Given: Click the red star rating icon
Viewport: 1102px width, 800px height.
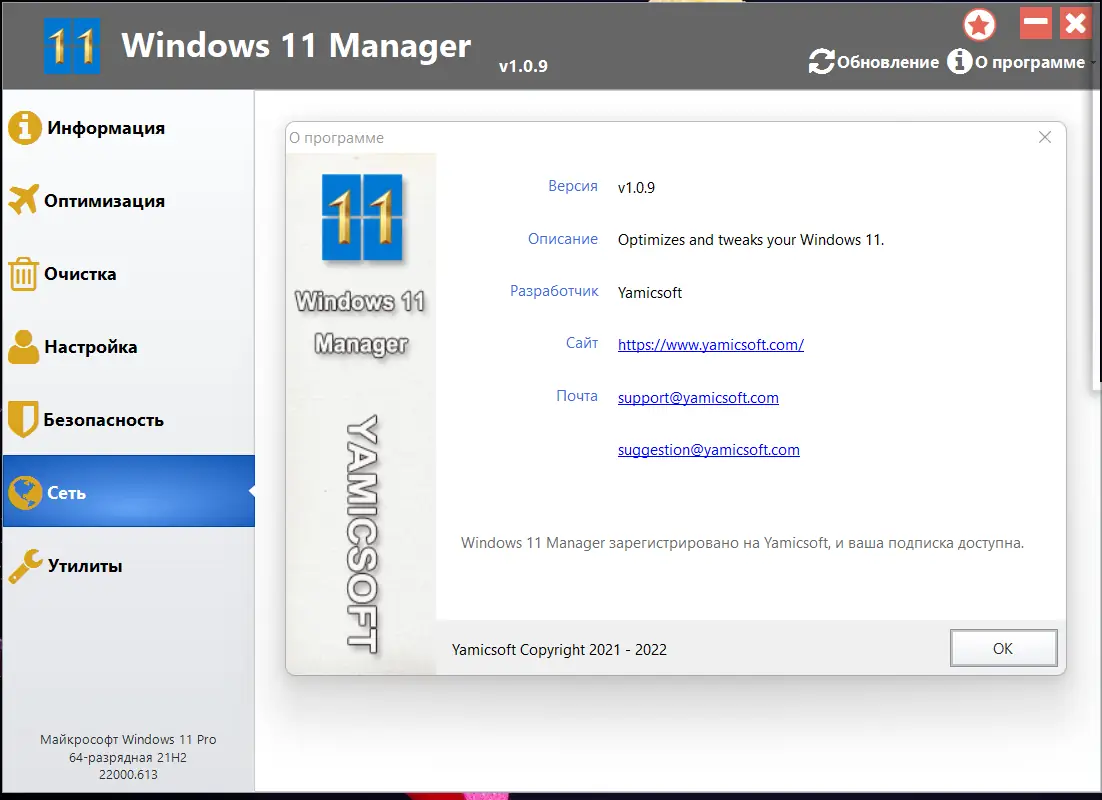Looking at the screenshot, I should (978, 23).
